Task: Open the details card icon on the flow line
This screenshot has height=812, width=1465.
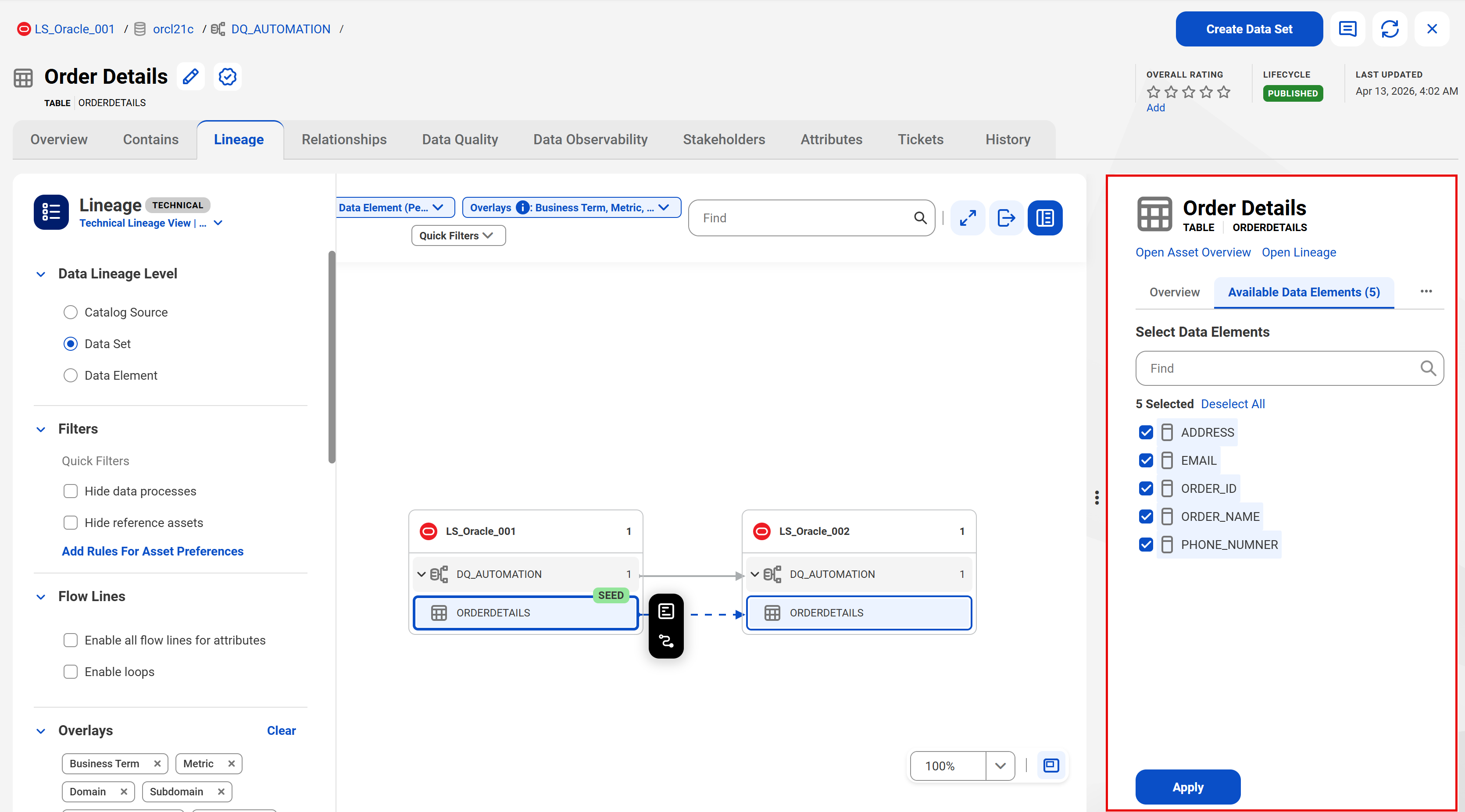Action: tap(666, 611)
